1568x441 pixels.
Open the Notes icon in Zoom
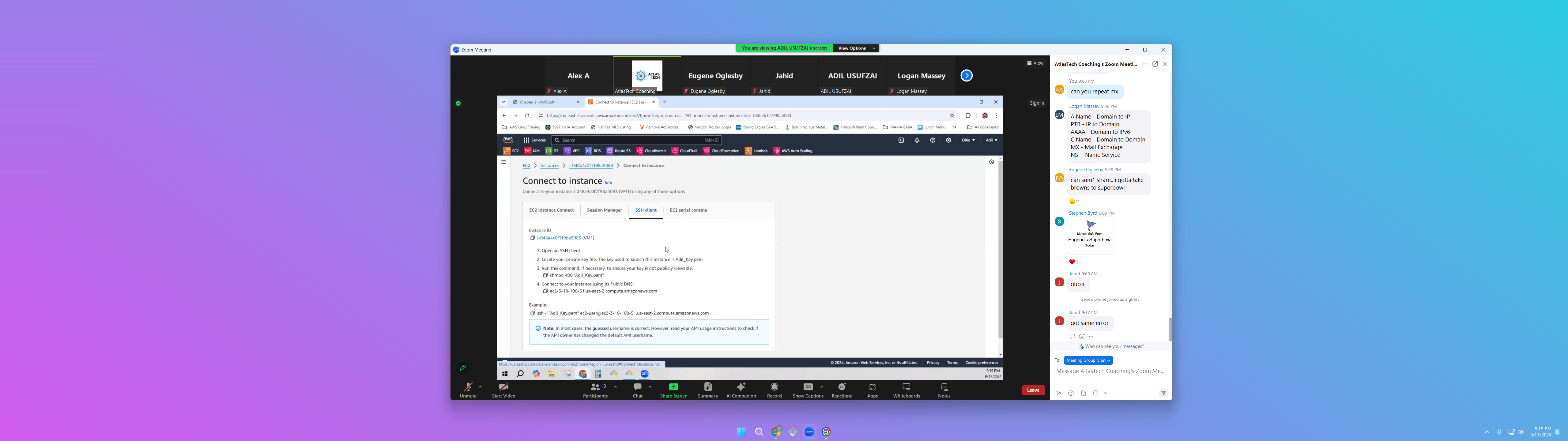coord(944,387)
